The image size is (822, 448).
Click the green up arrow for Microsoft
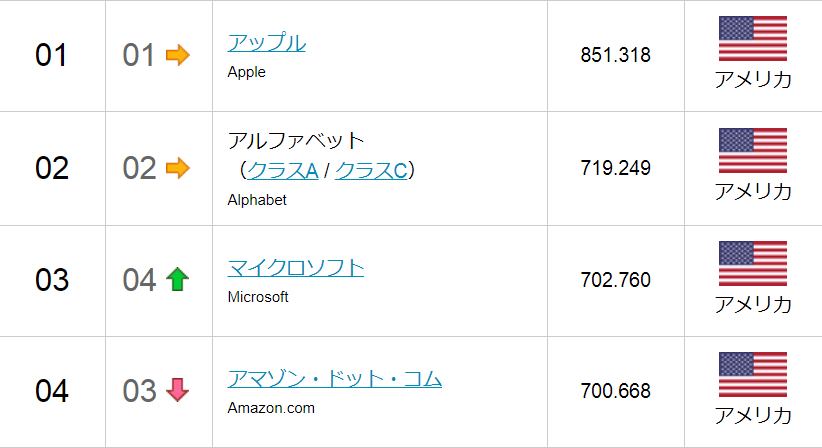(x=177, y=279)
